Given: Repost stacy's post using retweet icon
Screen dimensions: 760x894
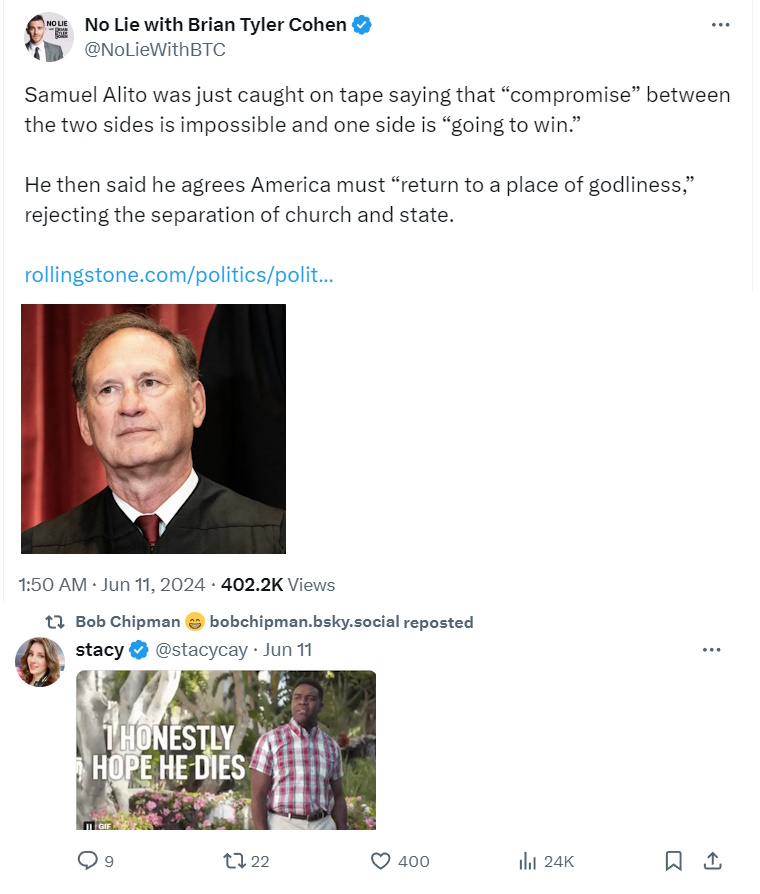Looking at the screenshot, I should [234, 861].
